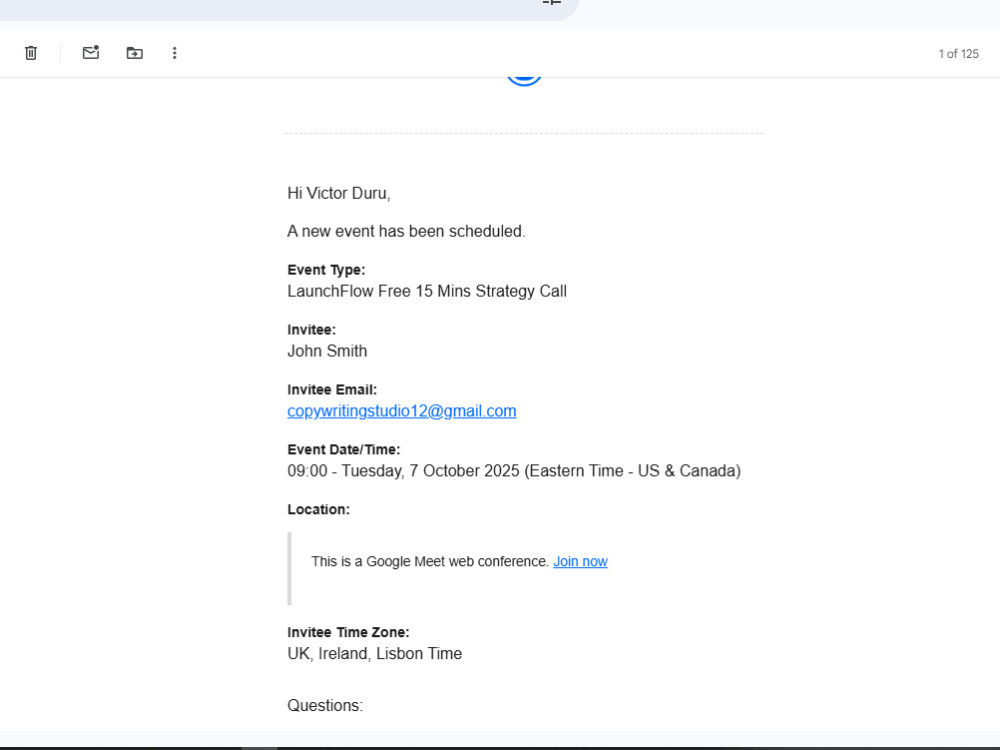The height and width of the screenshot is (750, 1000).
Task: Click the Join now Google Meet link
Action: point(580,561)
